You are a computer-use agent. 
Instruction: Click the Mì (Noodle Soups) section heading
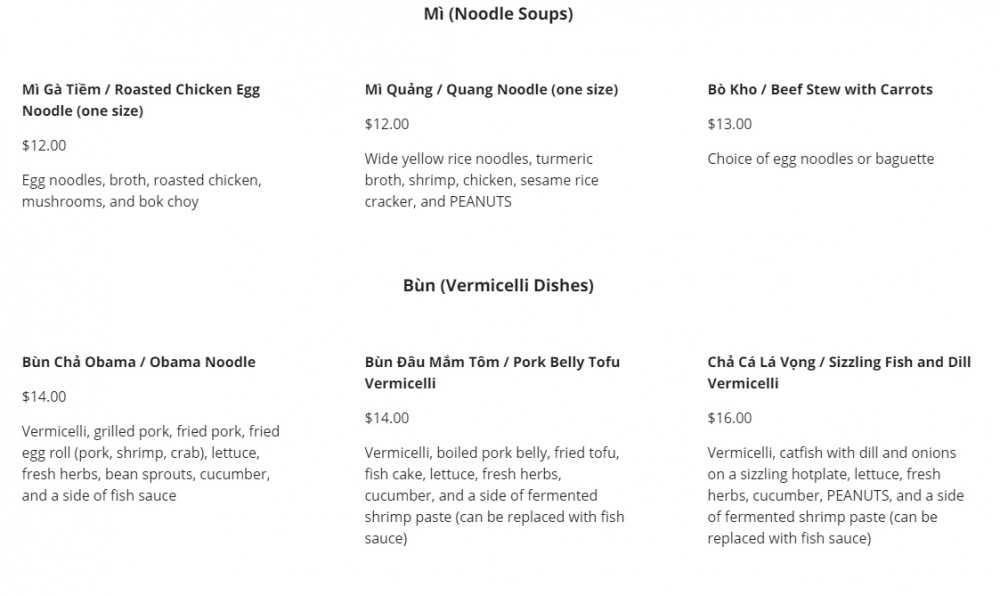click(x=498, y=14)
